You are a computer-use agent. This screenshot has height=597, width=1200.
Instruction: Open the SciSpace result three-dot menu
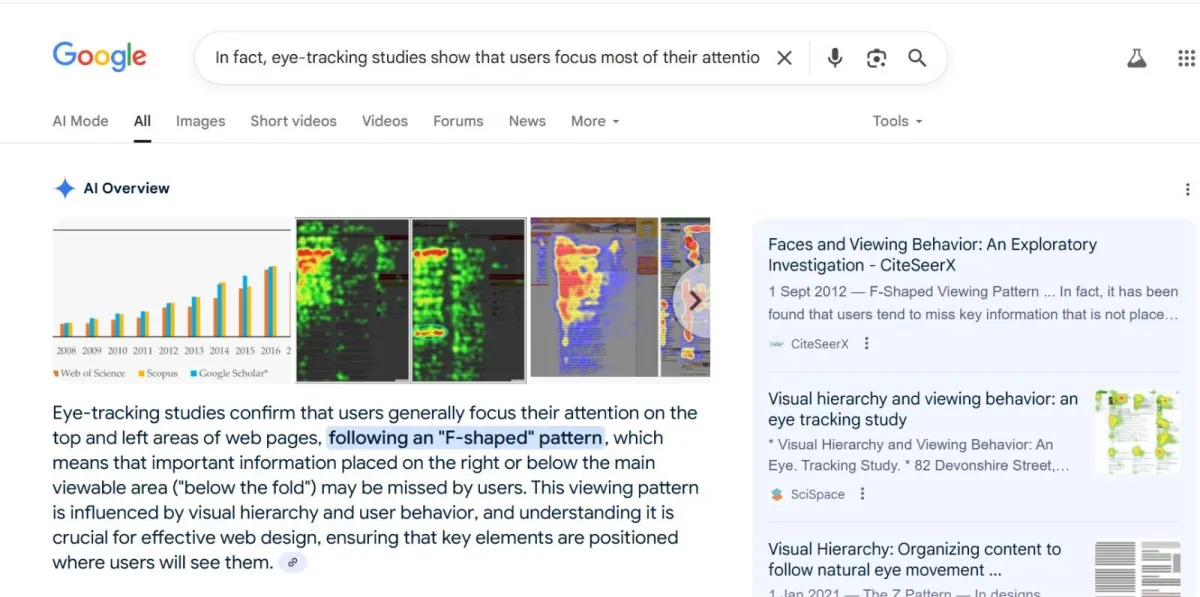pos(863,494)
